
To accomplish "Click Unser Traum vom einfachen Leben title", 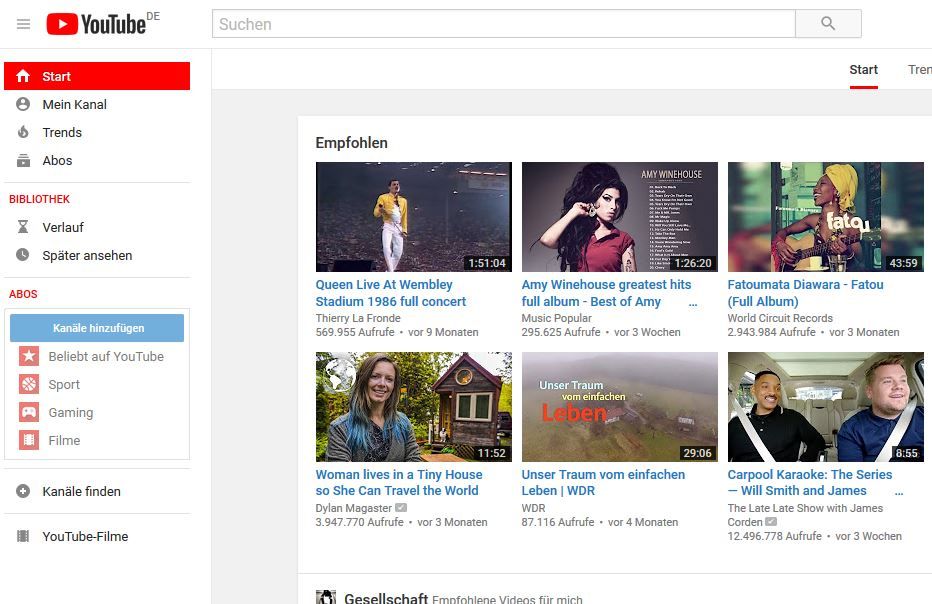I will pyautogui.click(x=603, y=483).
